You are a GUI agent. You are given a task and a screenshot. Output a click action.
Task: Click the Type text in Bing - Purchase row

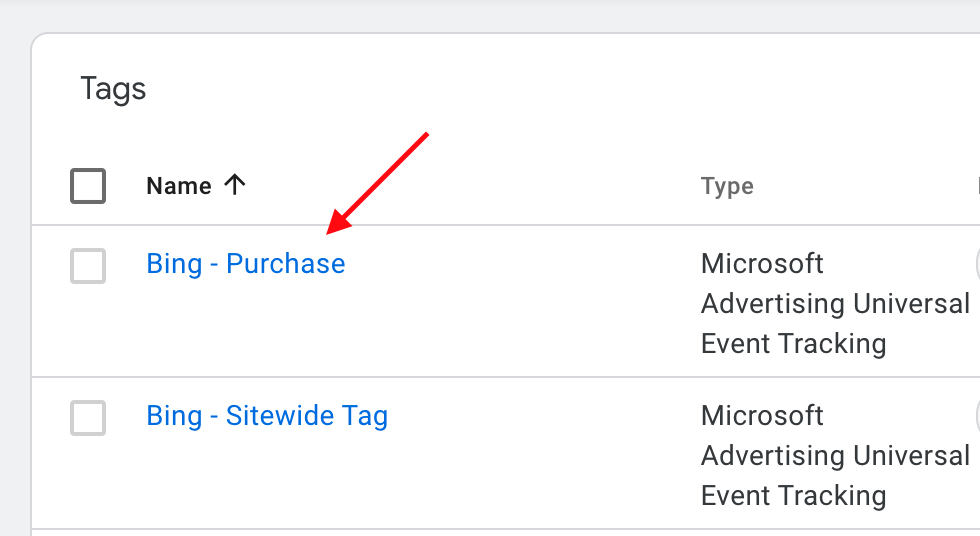pyautogui.click(x=835, y=304)
